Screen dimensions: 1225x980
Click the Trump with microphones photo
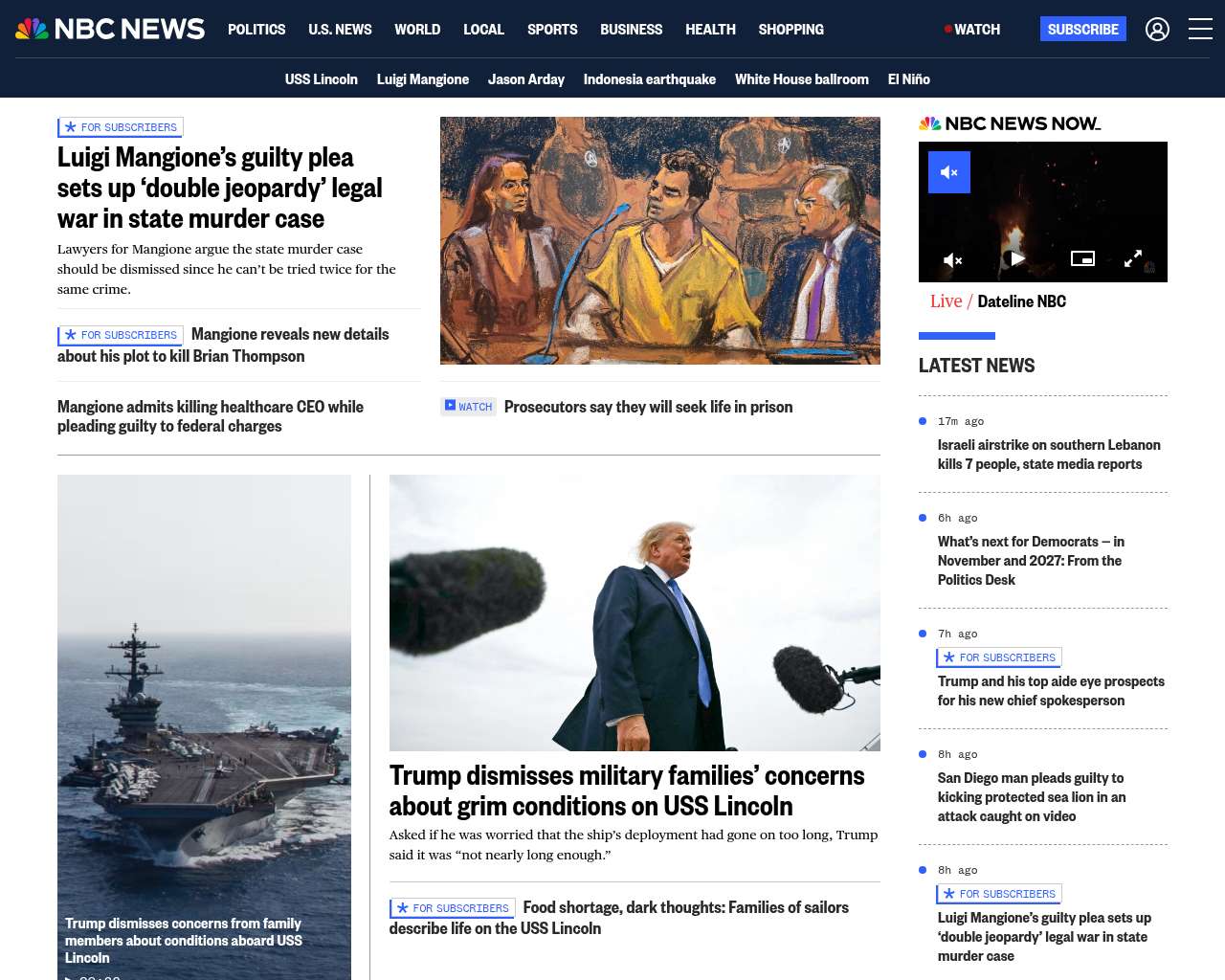[x=635, y=612]
